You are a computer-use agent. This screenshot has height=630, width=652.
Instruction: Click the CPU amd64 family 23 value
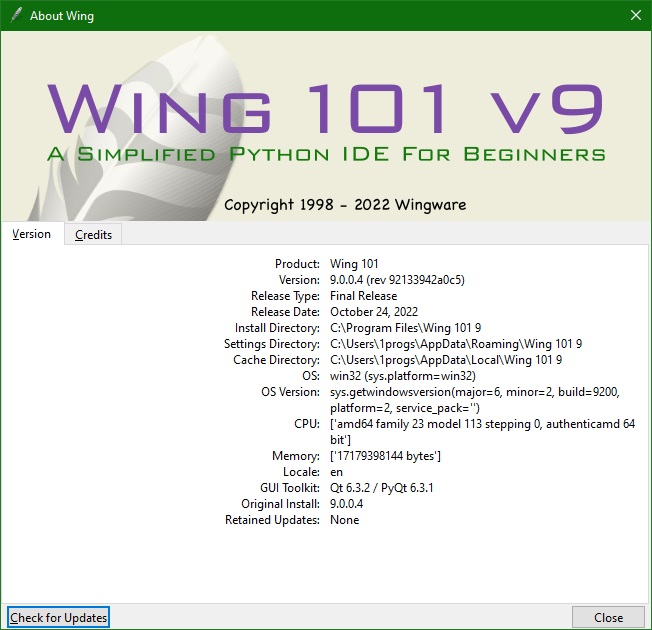[x=482, y=432]
